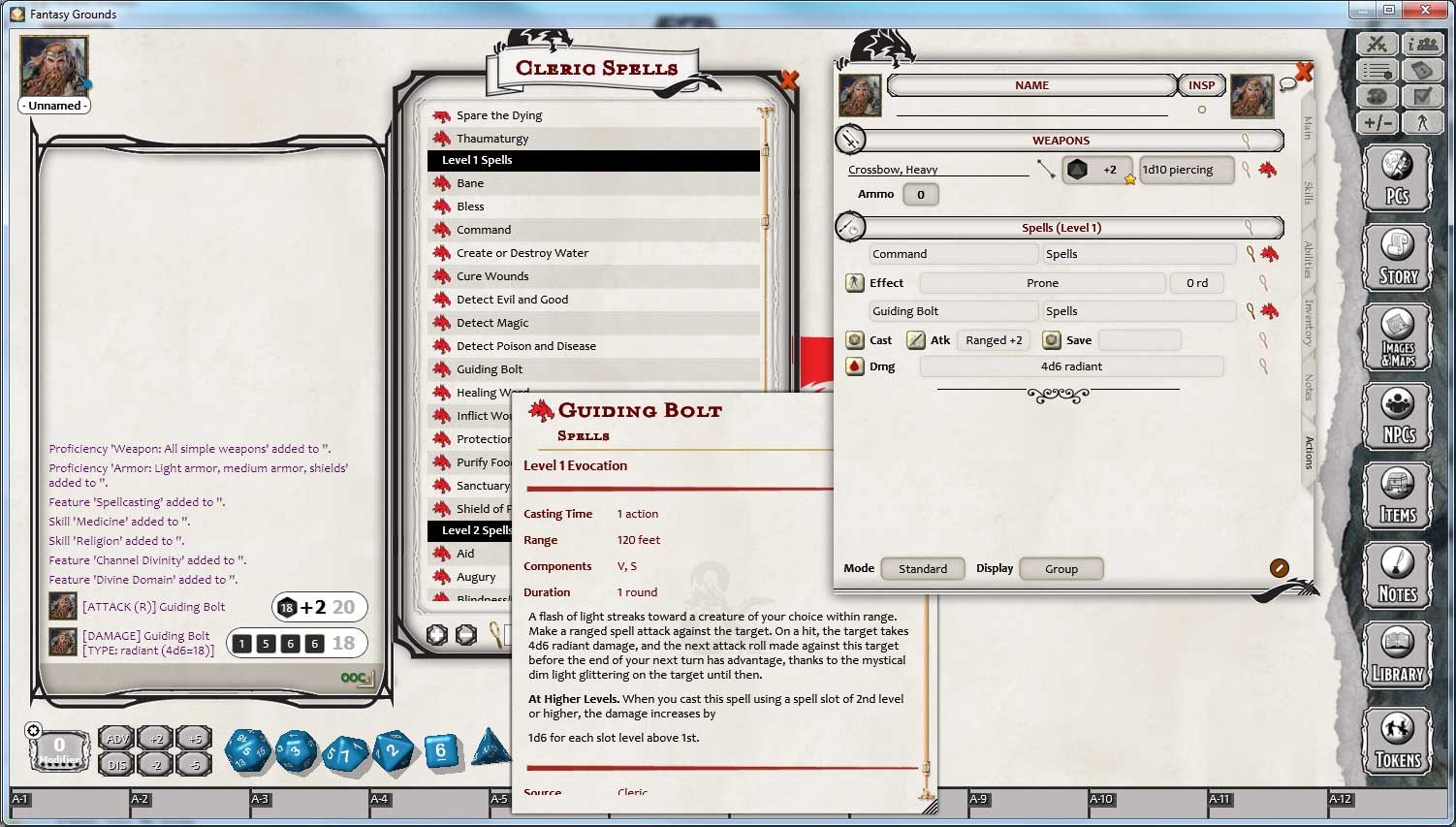
Task: Open the NPCs sidebar panel
Action: (x=1397, y=416)
